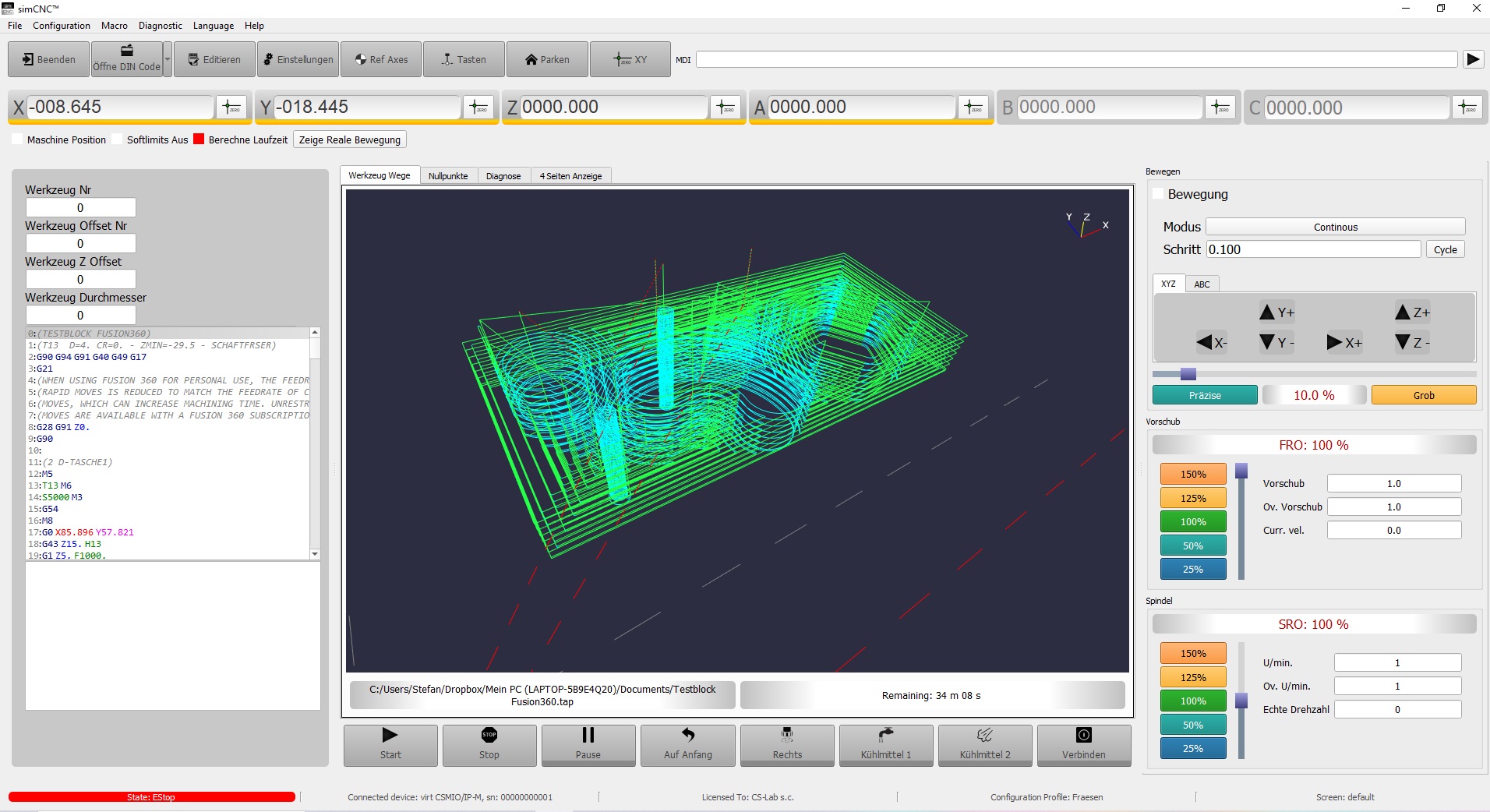Viewport: 1490px width, 812px height.
Task: Toggle the Maschine Position checkbox
Action: (x=18, y=139)
